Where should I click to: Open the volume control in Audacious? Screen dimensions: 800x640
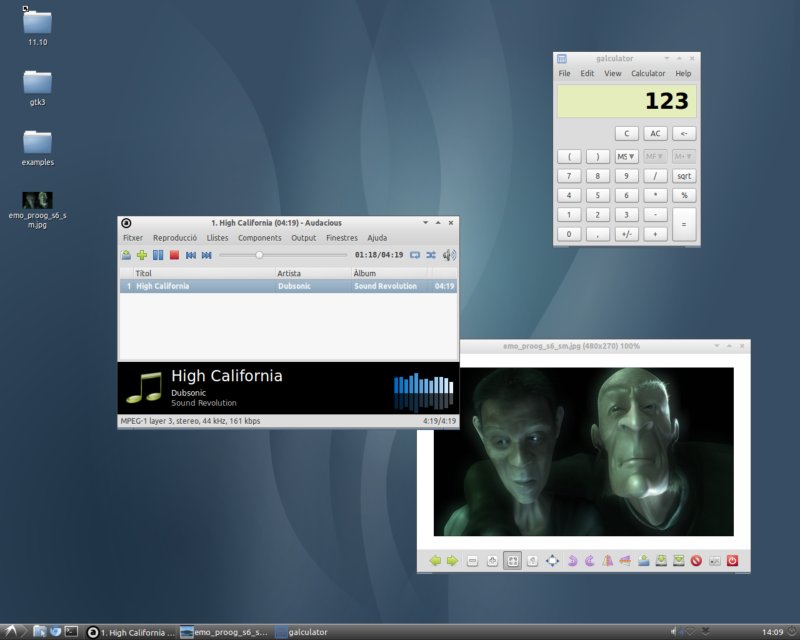pos(449,255)
